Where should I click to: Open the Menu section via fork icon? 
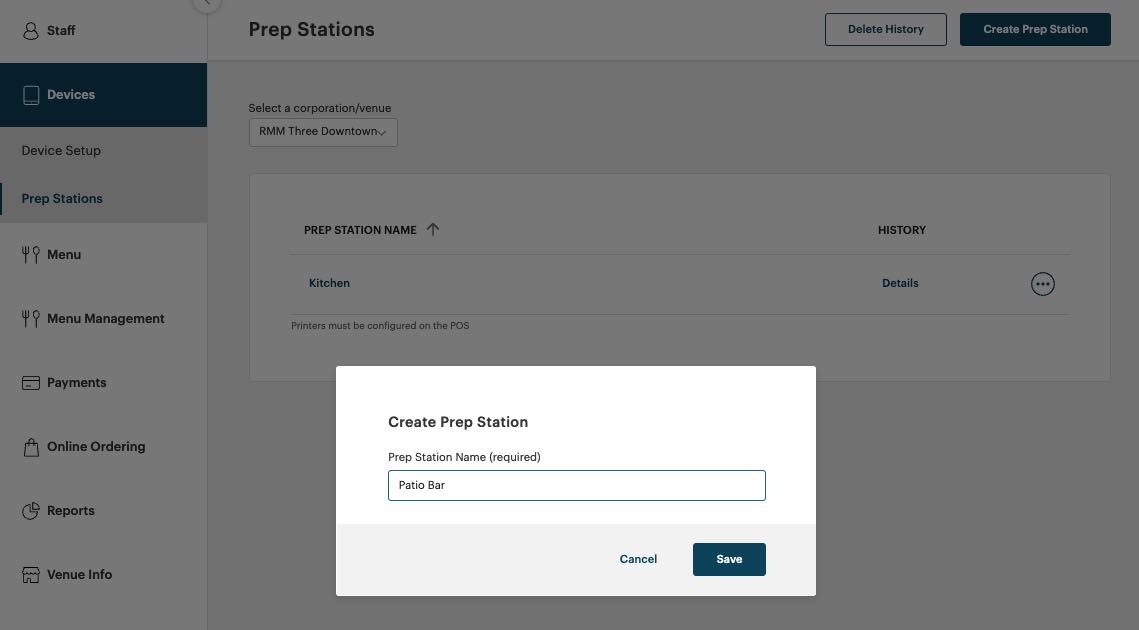tap(30, 254)
